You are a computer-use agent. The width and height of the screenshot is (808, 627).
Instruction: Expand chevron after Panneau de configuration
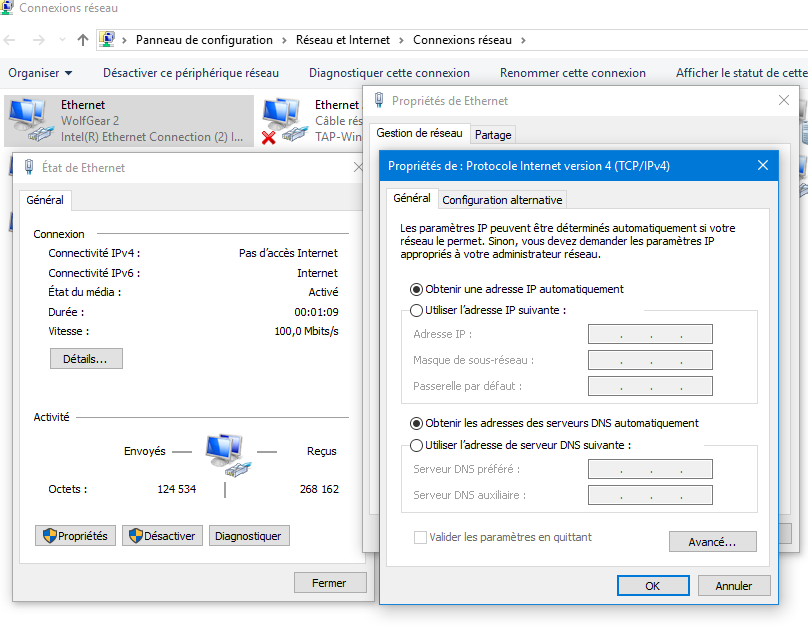coord(284,40)
